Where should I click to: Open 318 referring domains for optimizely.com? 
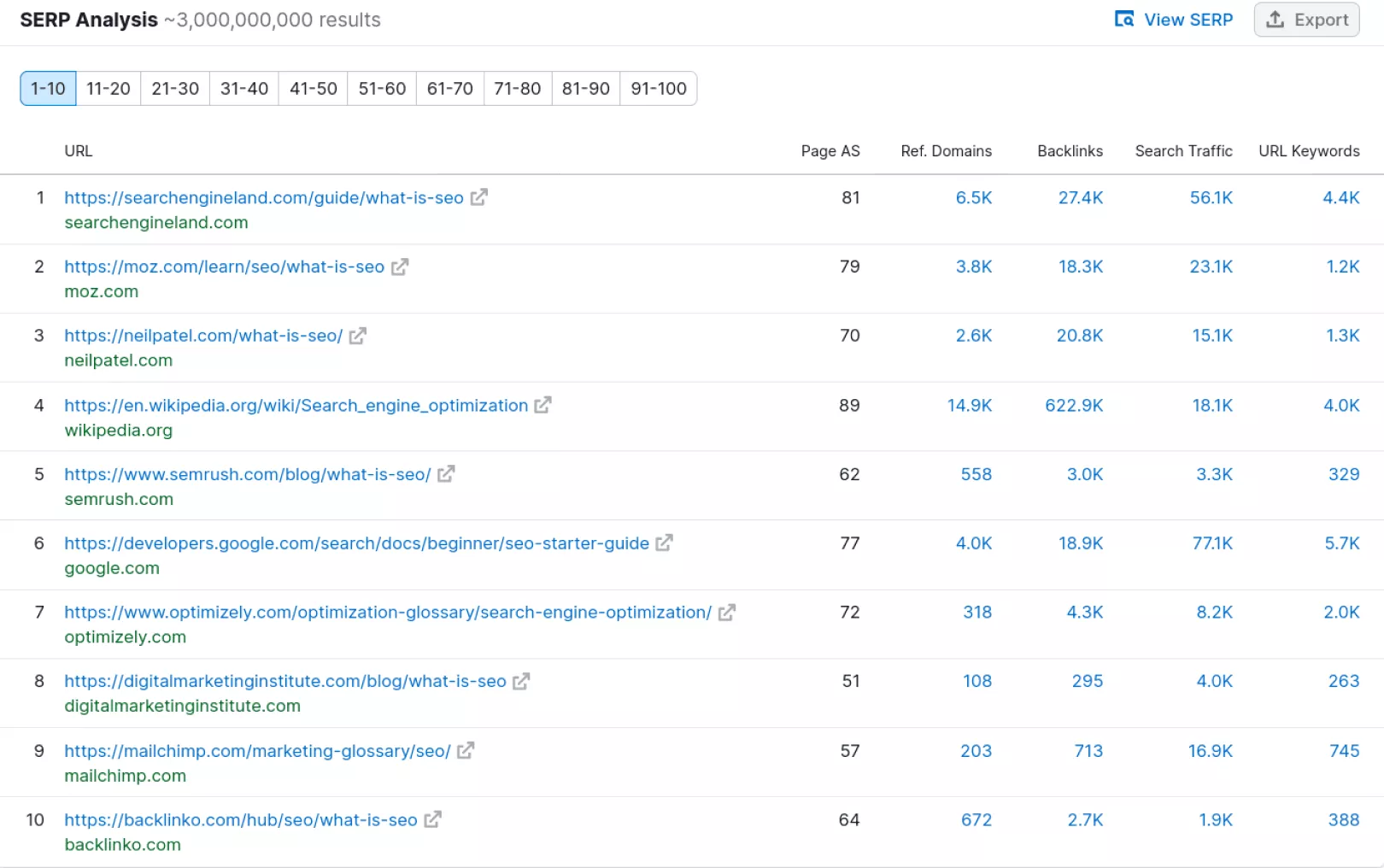tap(977, 613)
